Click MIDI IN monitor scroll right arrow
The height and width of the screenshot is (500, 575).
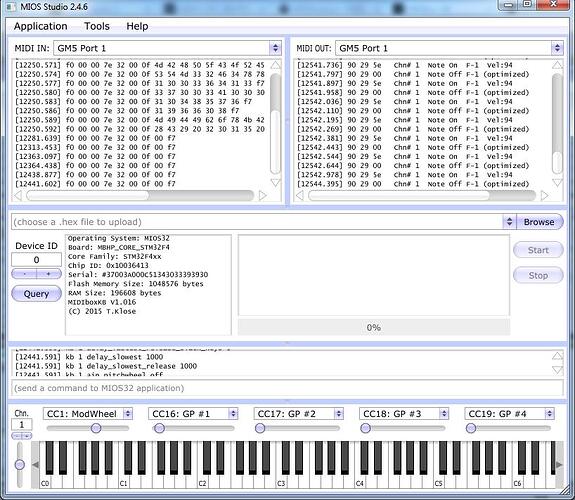pos(262,196)
